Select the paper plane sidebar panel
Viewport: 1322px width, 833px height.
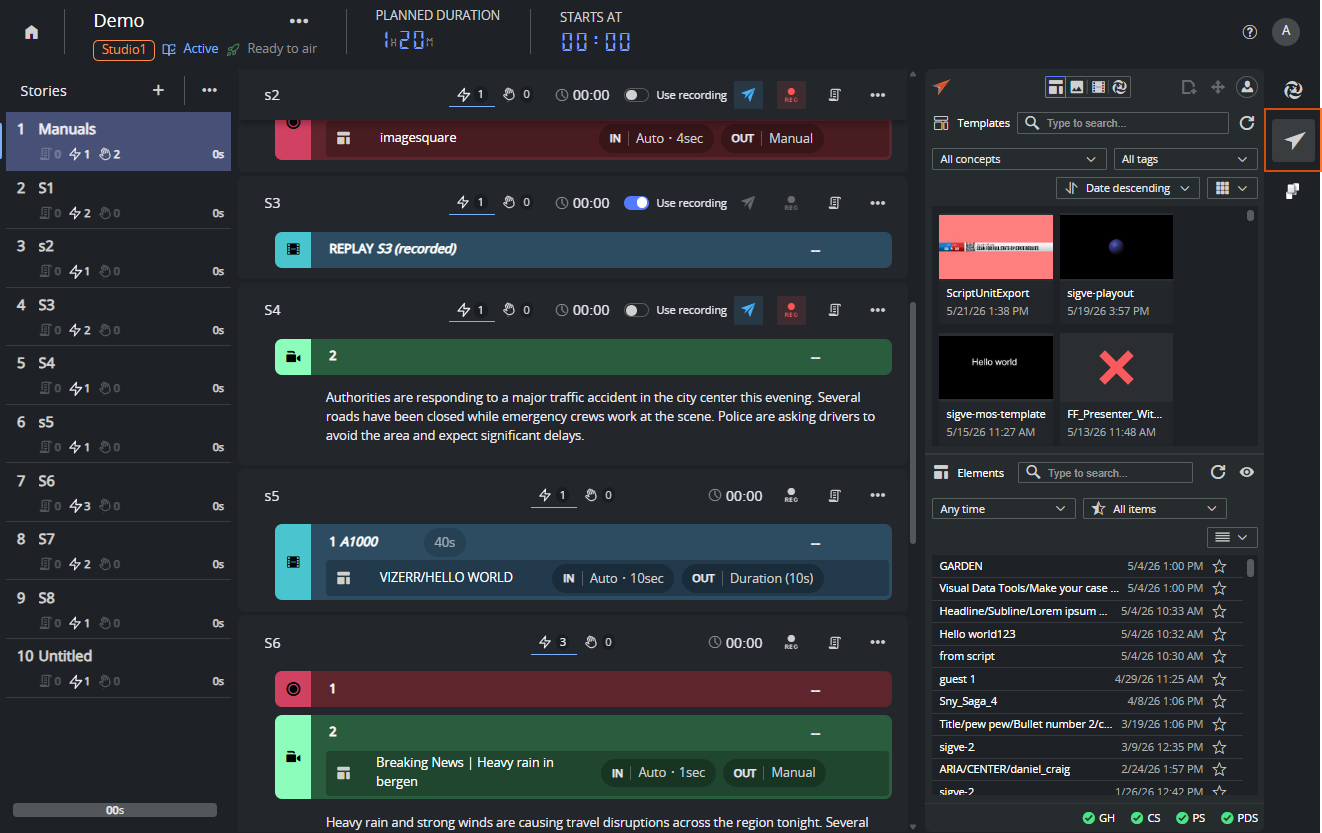click(x=1294, y=141)
